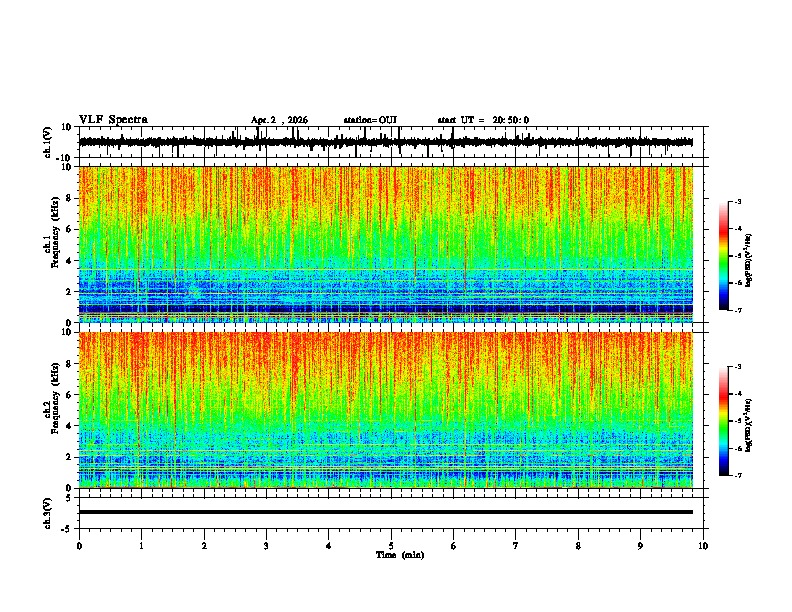Click the '2' tick label on the time axis
792x612 pixels.
(204, 546)
